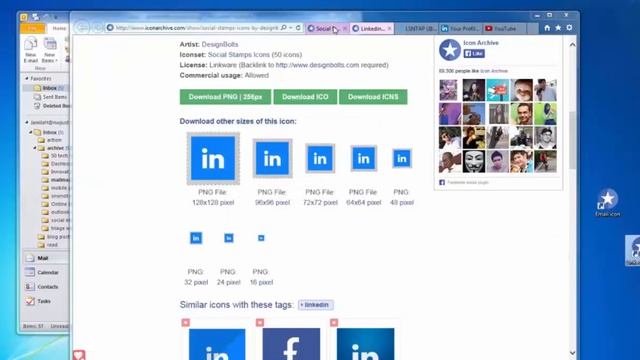The image size is (640, 360).
Task: Collapse Favorites section in Outlook
Action: [27, 78]
